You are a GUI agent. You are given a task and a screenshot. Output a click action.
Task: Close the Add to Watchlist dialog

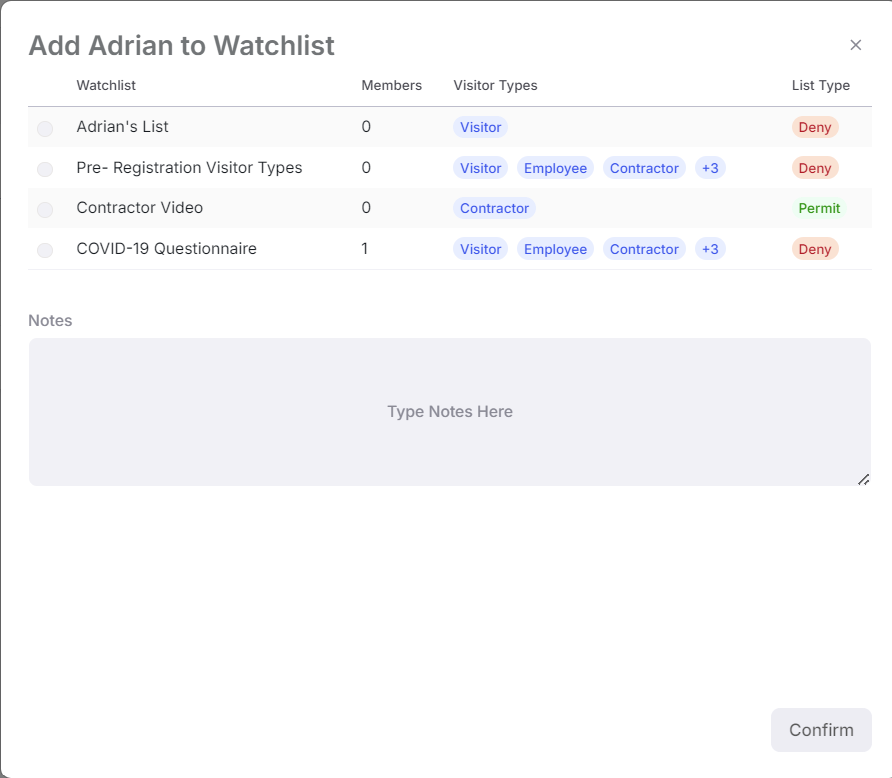click(x=856, y=45)
